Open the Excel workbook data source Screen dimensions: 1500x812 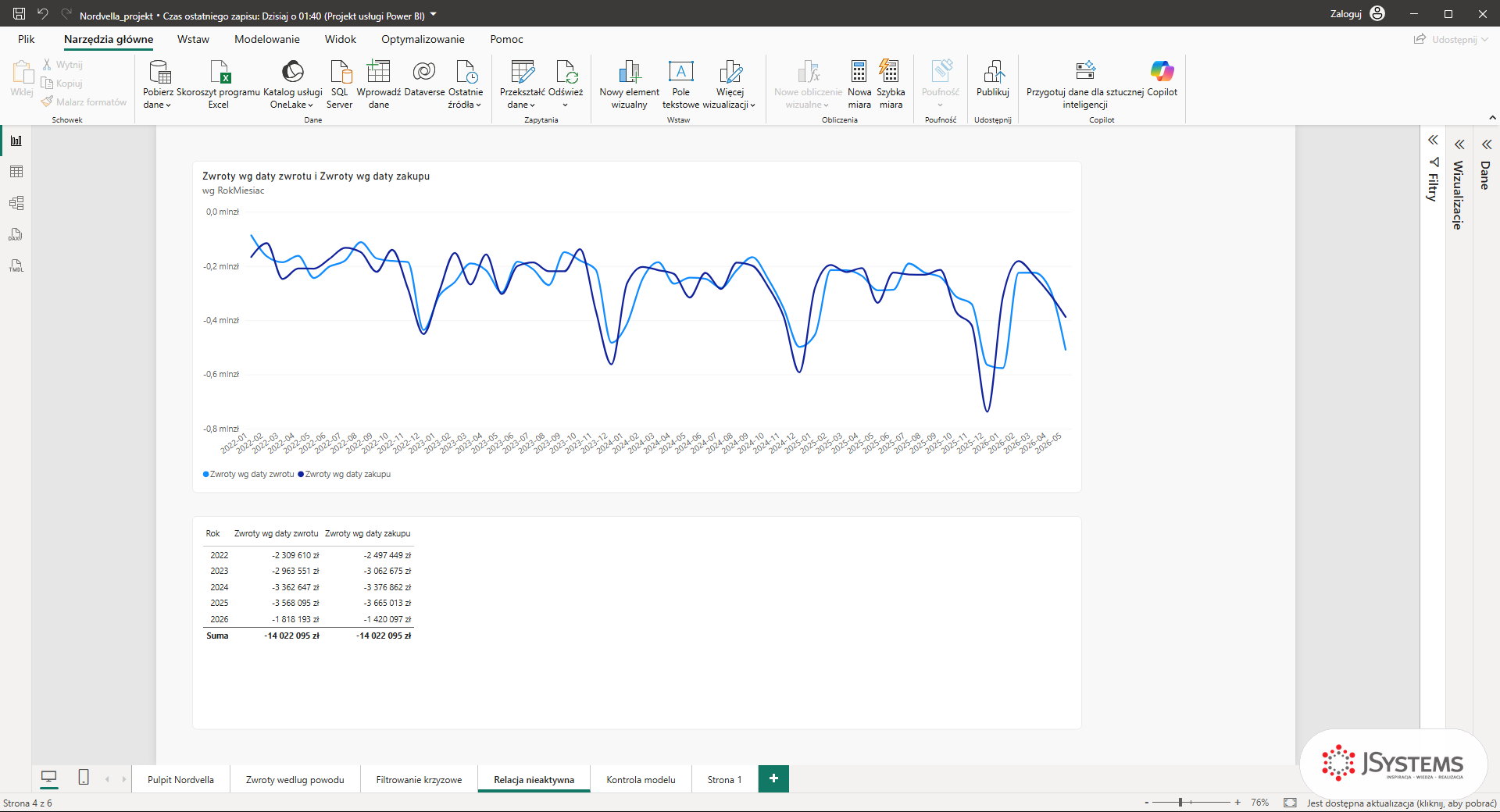(219, 84)
